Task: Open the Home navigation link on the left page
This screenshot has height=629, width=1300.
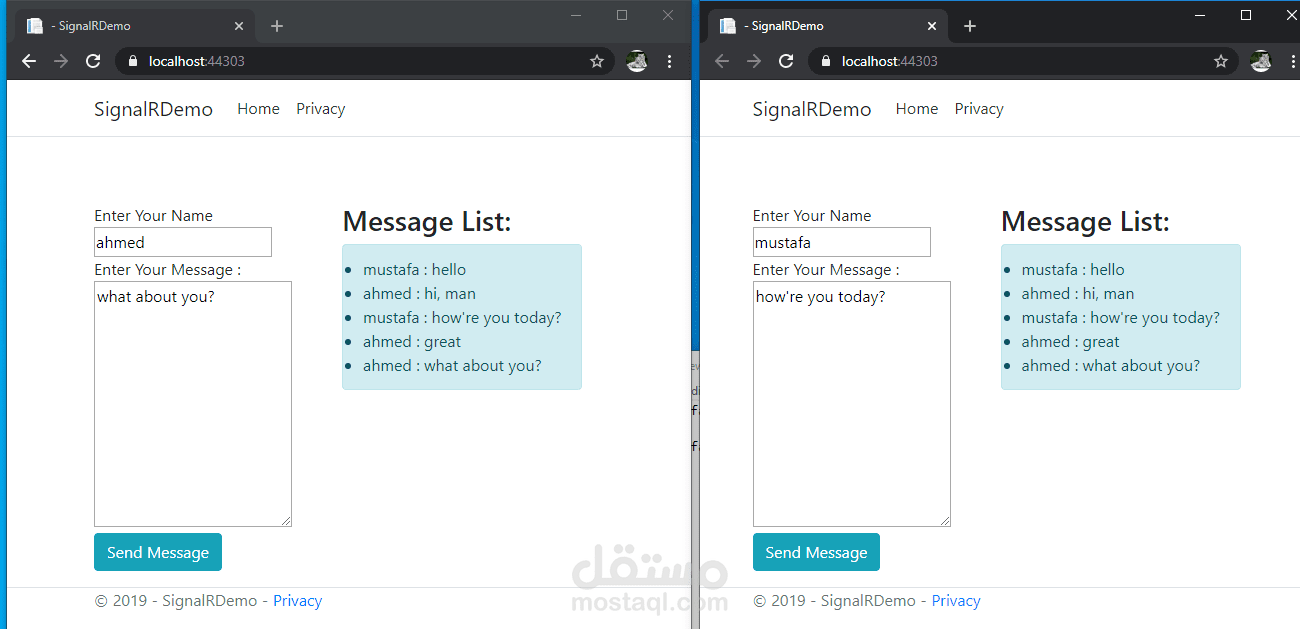Action: coord(258,108)
